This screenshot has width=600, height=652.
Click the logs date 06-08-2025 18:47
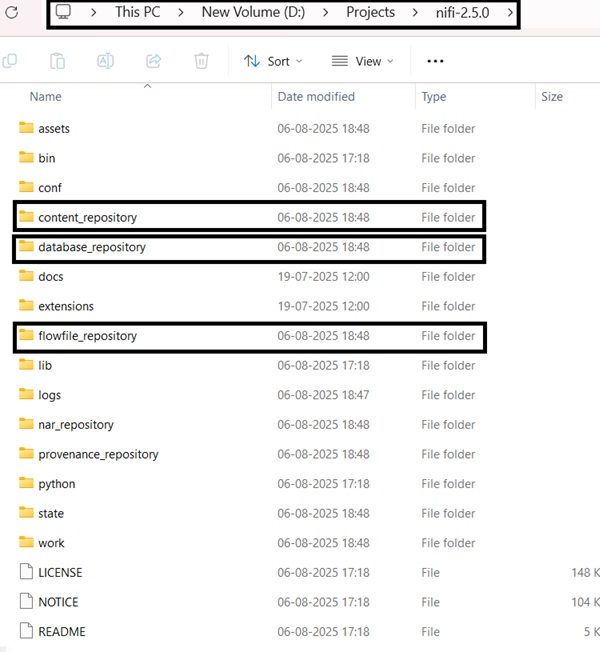pos(323,395)
